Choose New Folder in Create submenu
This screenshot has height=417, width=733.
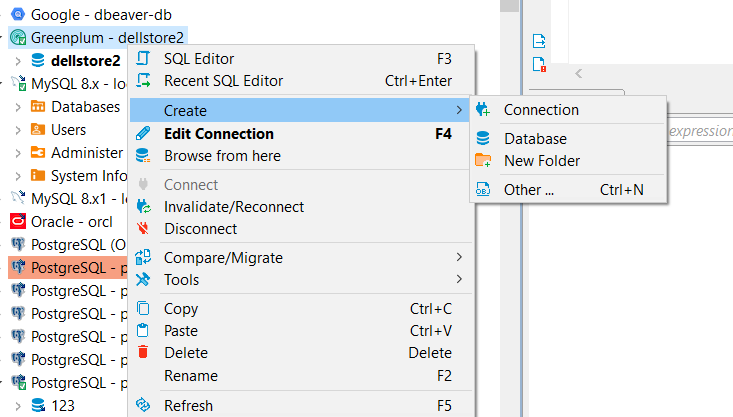point(568,161)
